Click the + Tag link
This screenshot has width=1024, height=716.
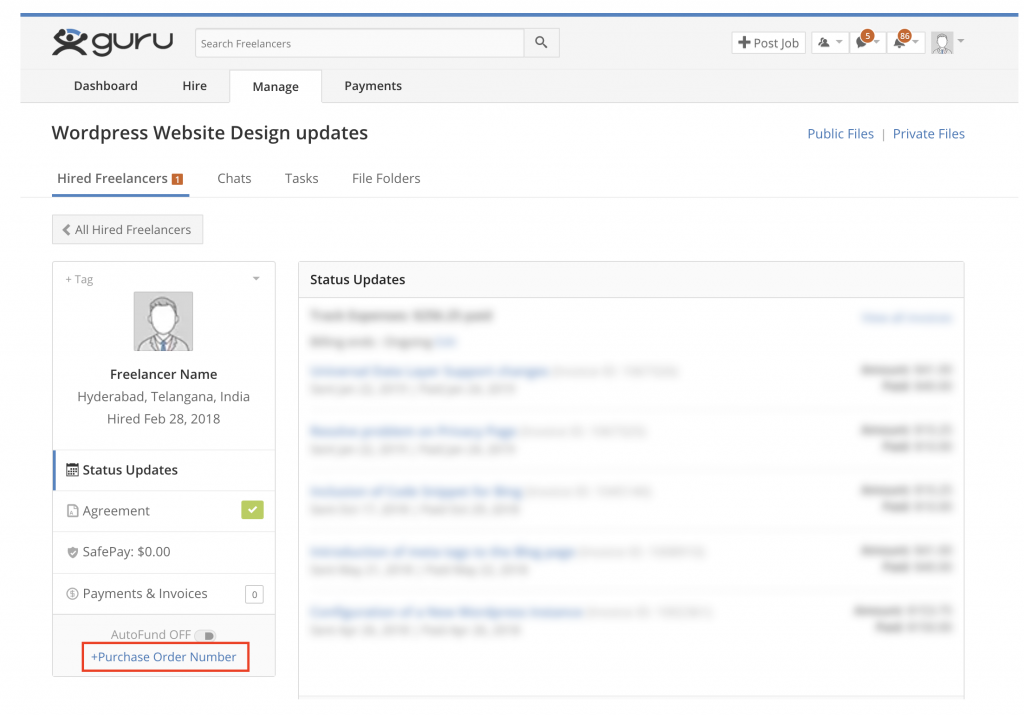click(79, 280)
